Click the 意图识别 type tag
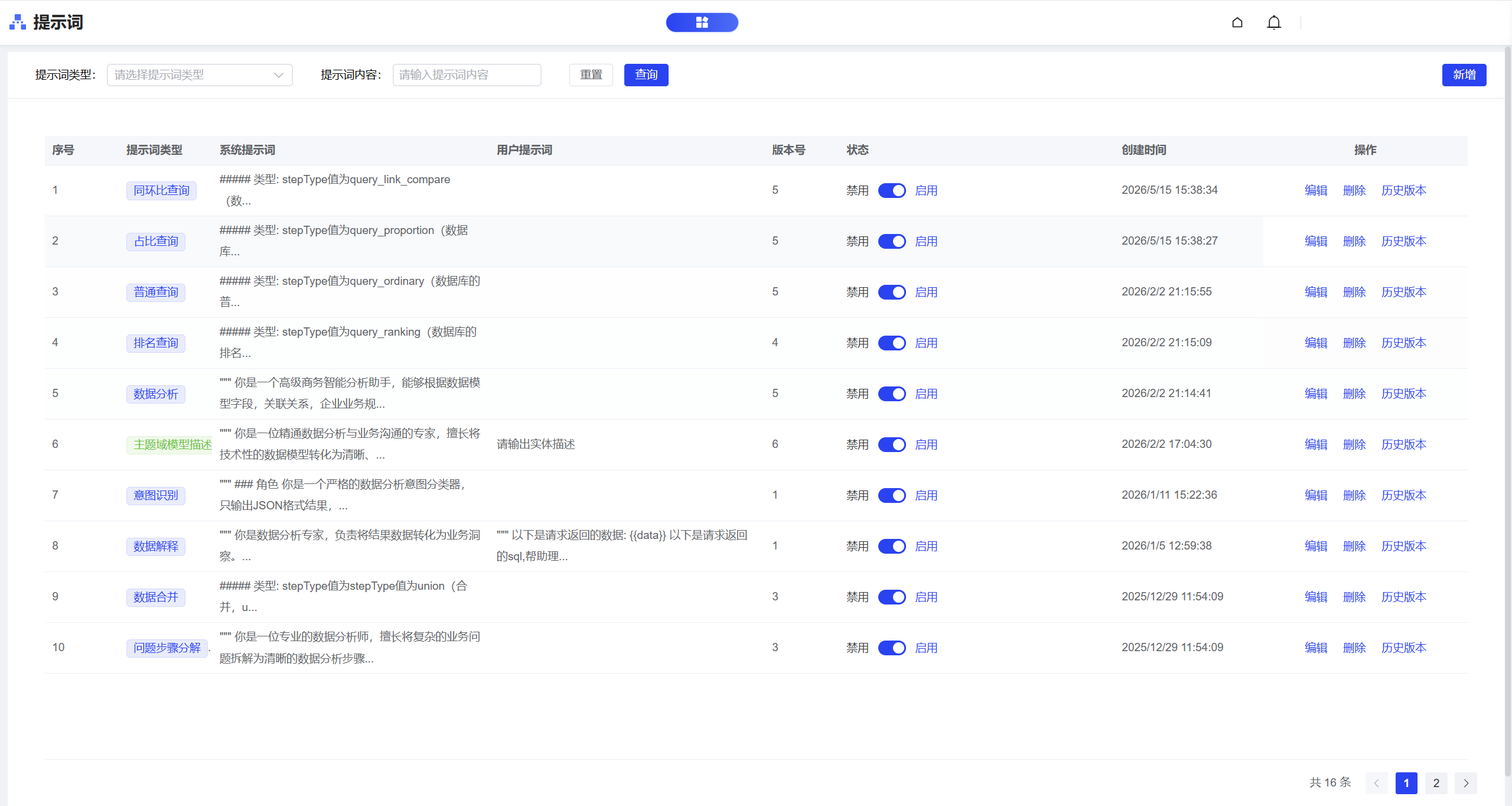The width and height of the screenshot is (1512, 806). [156, 496]
